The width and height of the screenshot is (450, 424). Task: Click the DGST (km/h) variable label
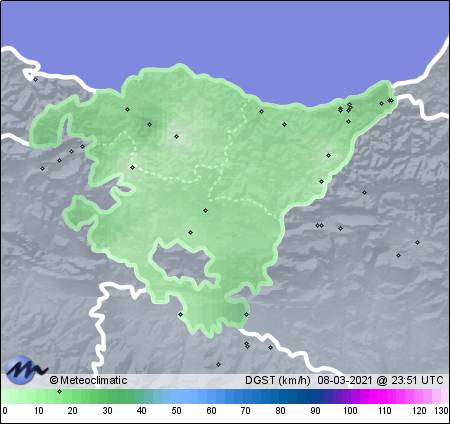click(278, 380)
